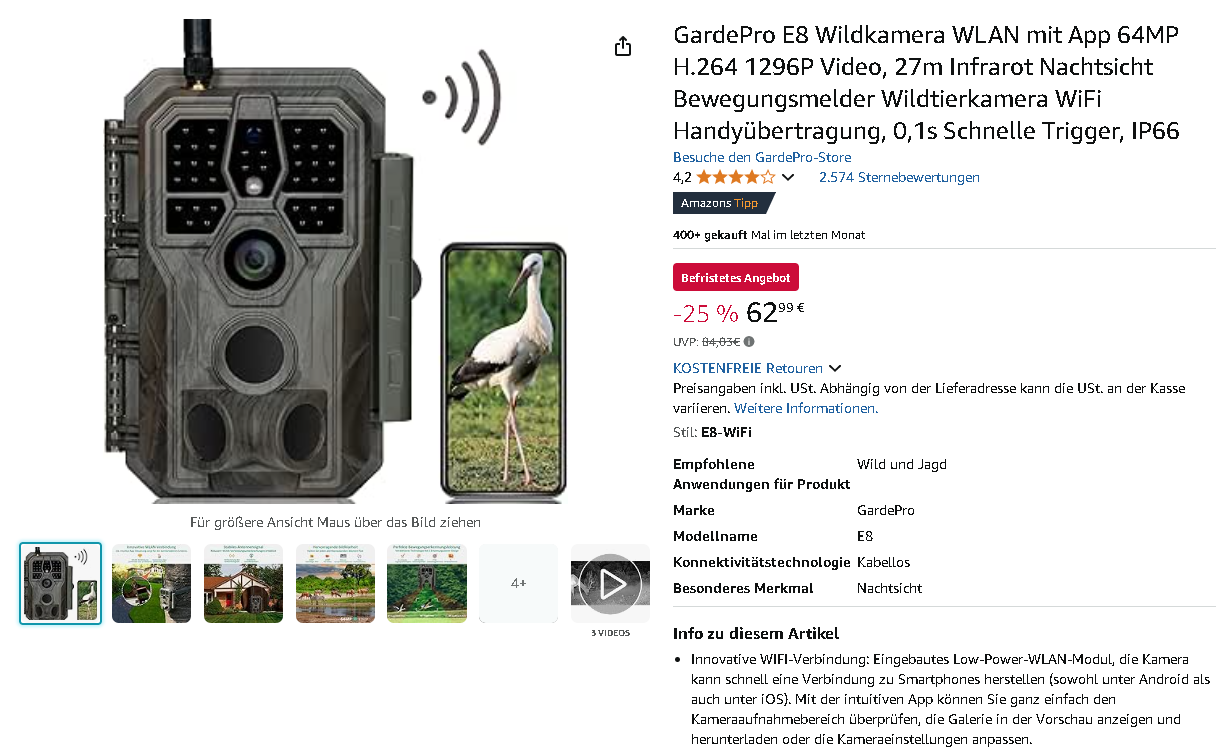The height and width of the screenshot is (751, 1222).
Task: Open Weitere Informationen link
Action: click(806, 408)
